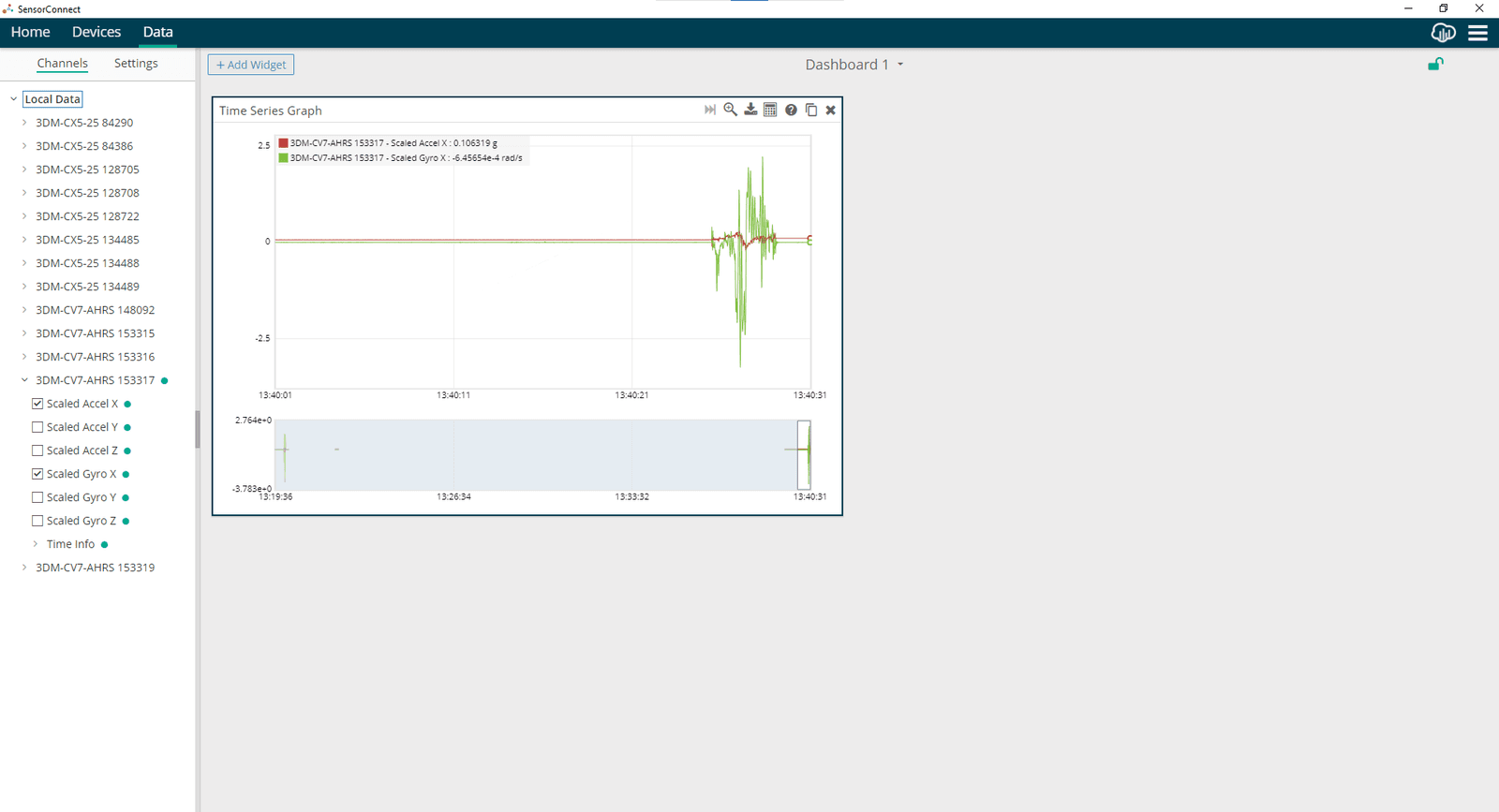Select the 3DM-CV7-AHRS 153316 tree item
The height and width of the screenshot is (812, 1499).
click(95, 357)
